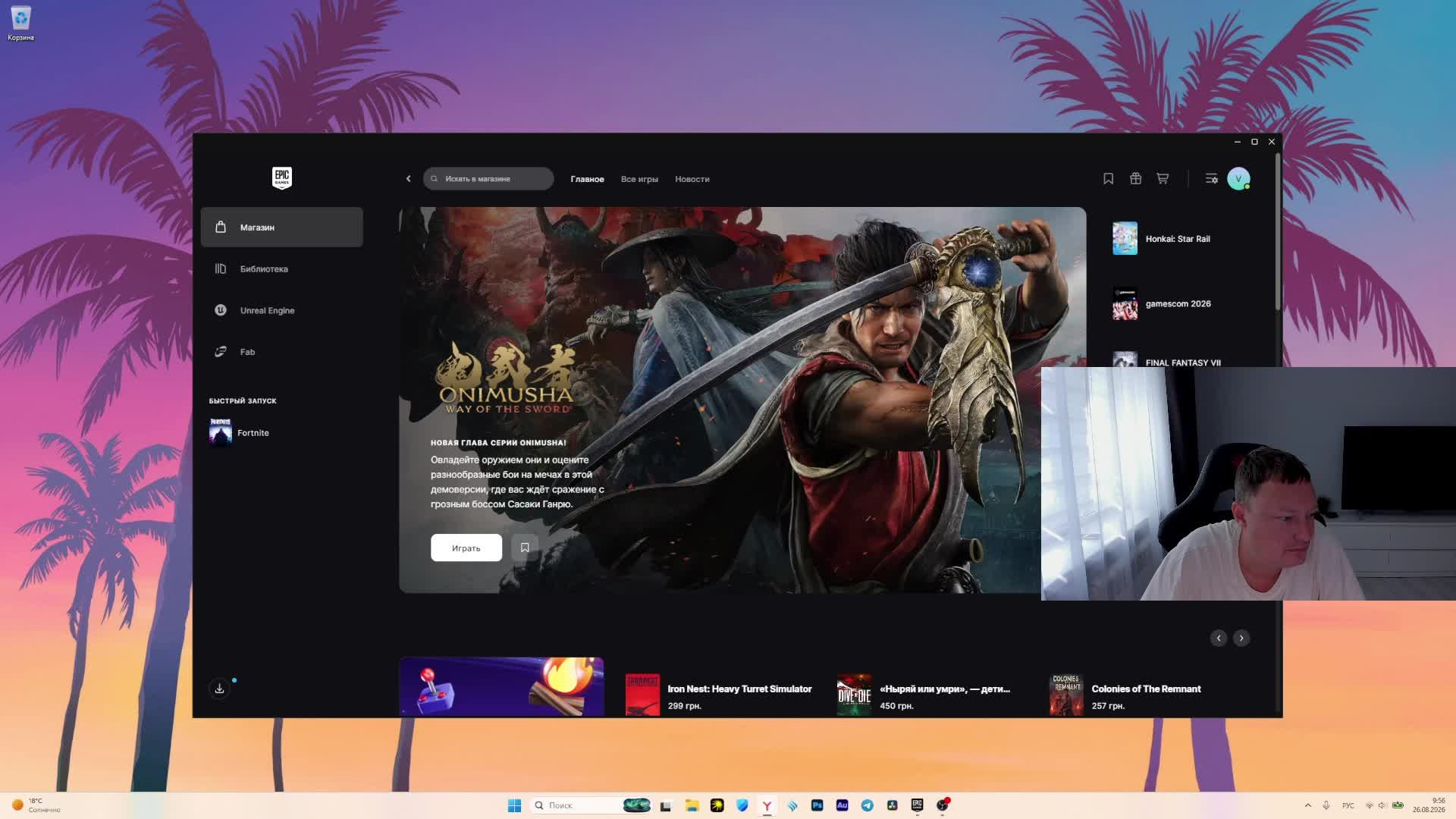Open Iron Nest: Heavy Turret Simulator
Image resolution: width=1456 pixels, height=819 pixels.
[718, 695]
